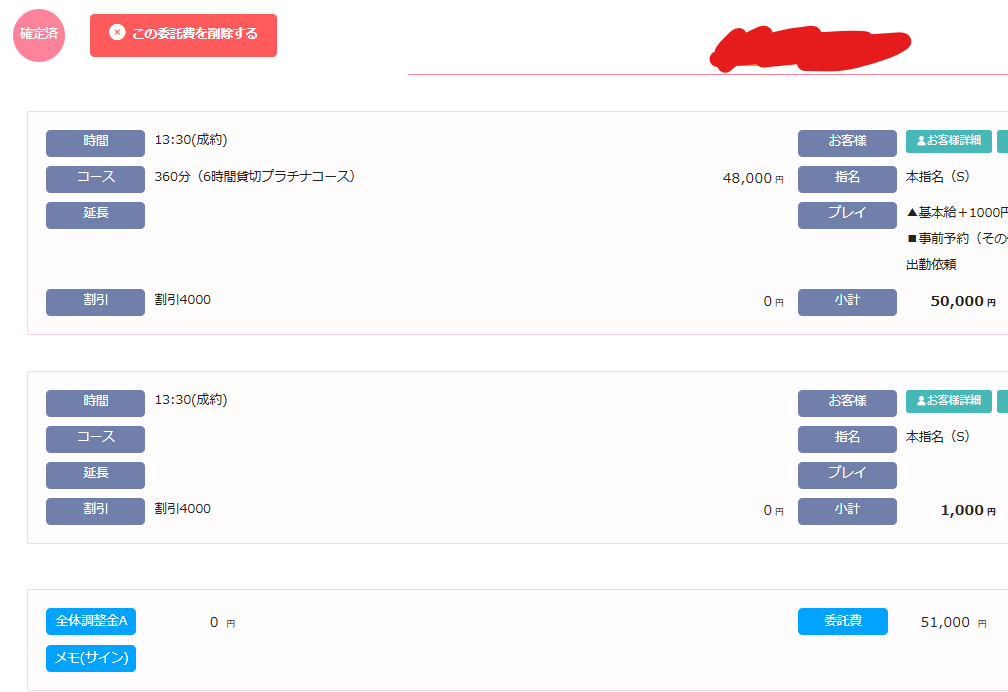Click the 360分 platinum course text
The width and height of the screenshot is (1008, 692).
pyautogui.click(x=255, y=177)
